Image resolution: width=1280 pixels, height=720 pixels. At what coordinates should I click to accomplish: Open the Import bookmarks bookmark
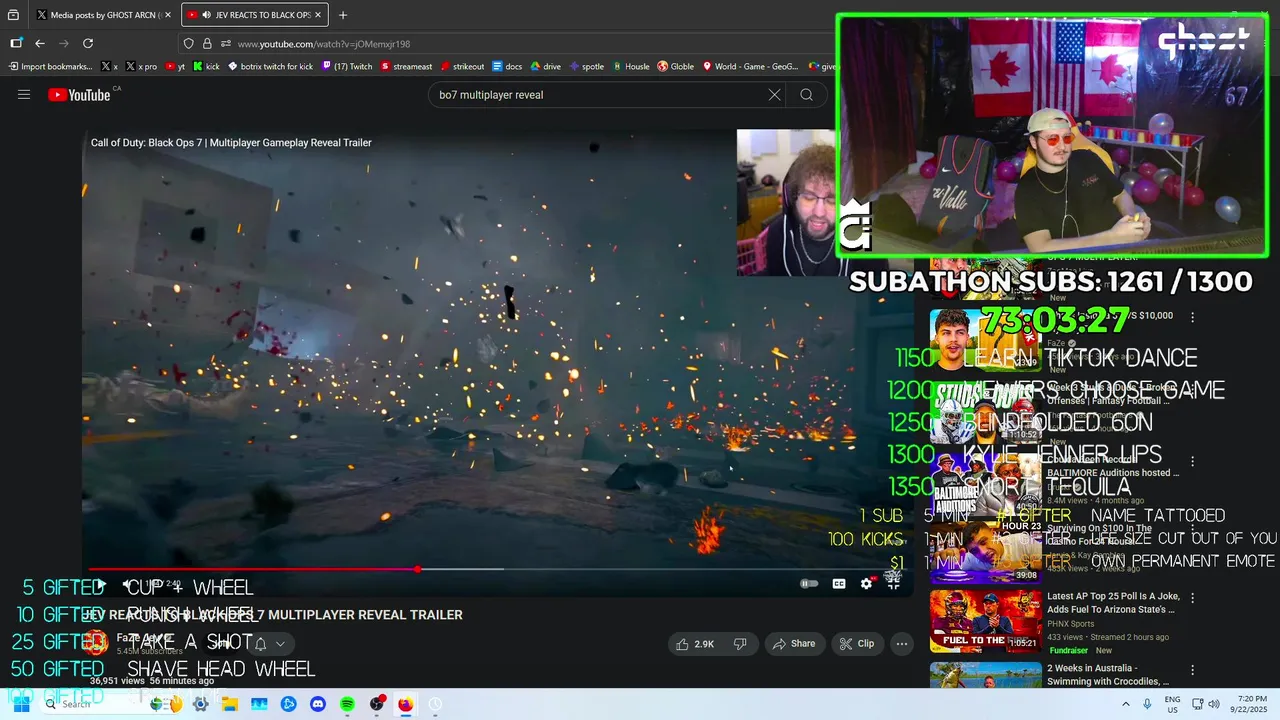tap(52, 66)
